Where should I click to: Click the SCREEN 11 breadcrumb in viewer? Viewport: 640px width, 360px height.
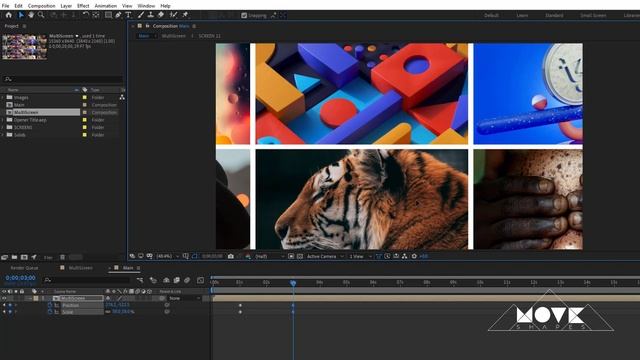(x=209, y=36)
